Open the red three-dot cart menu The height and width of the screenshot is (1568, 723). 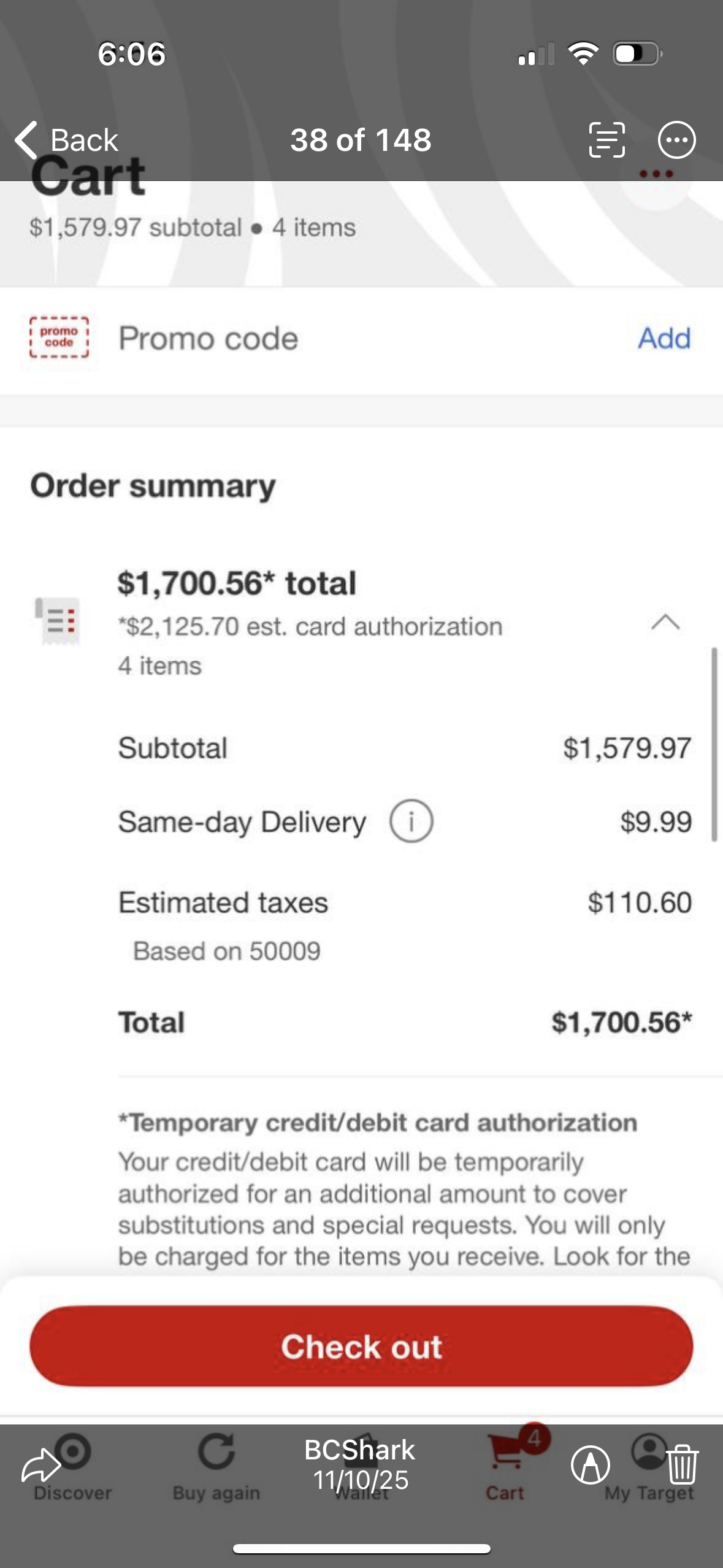coord(656,174)
